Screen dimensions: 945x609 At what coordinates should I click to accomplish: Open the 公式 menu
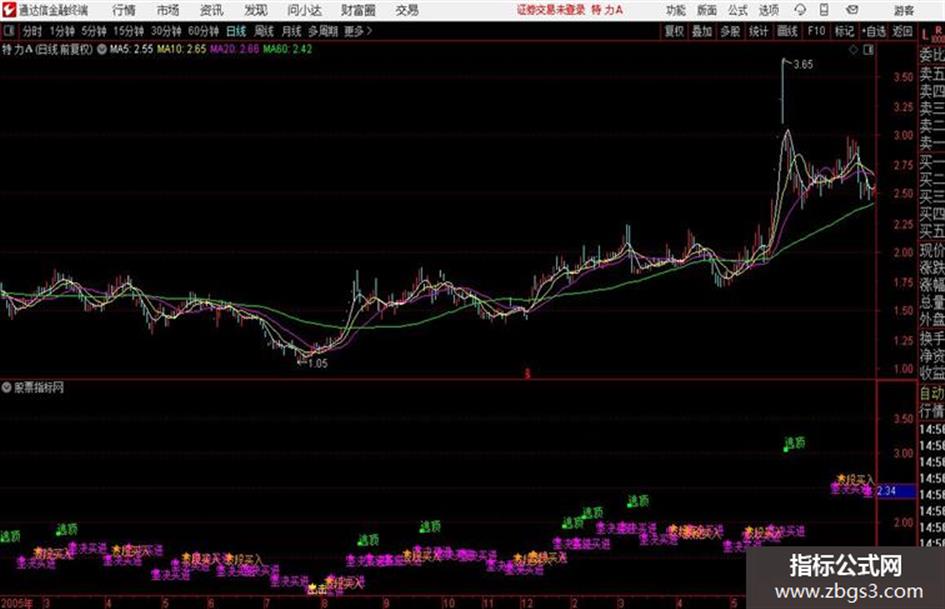tap(737, 10)
